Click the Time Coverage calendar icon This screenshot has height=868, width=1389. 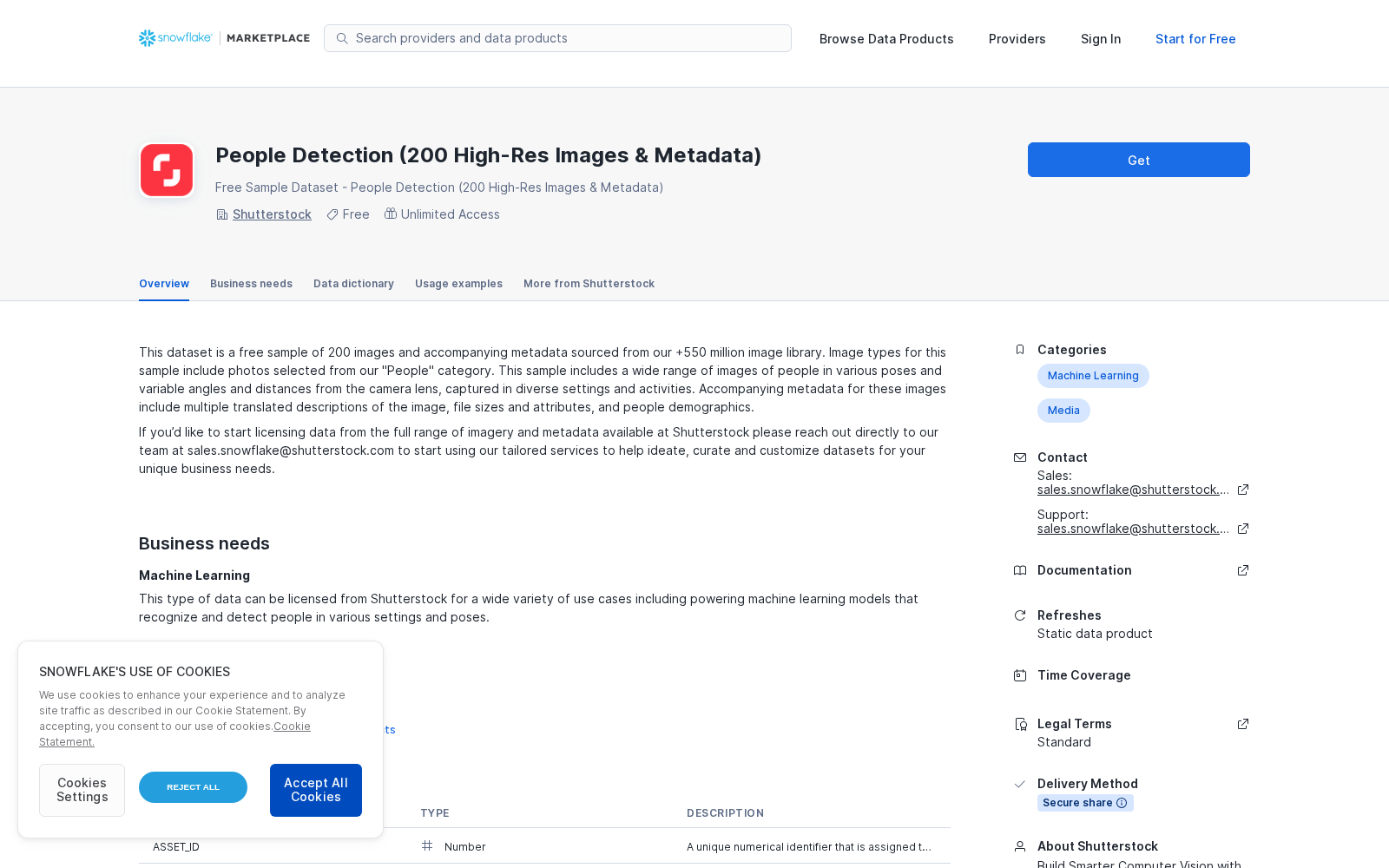click(x=1020, y=675)
